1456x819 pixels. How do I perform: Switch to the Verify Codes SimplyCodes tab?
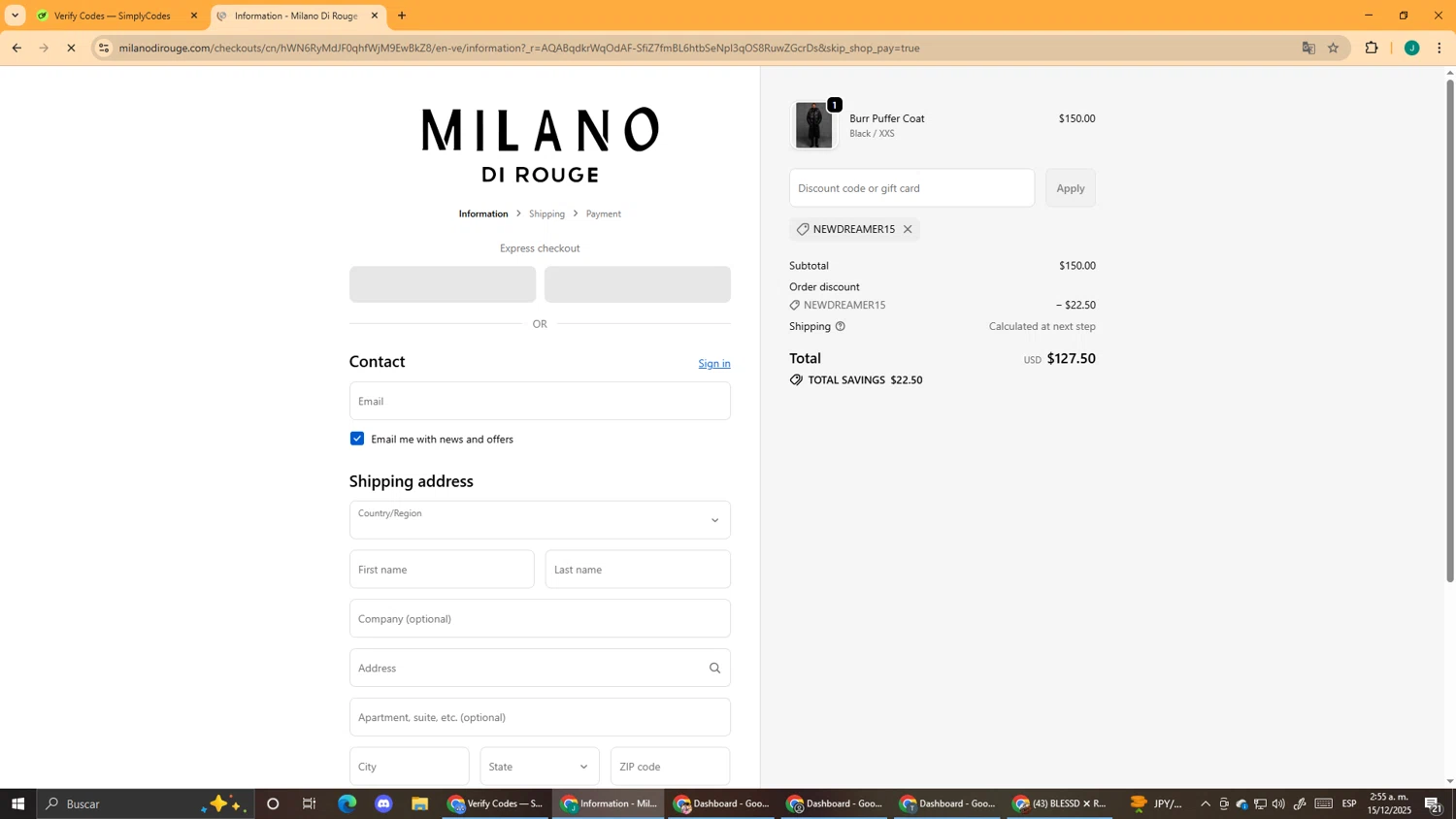pos(117,16)
